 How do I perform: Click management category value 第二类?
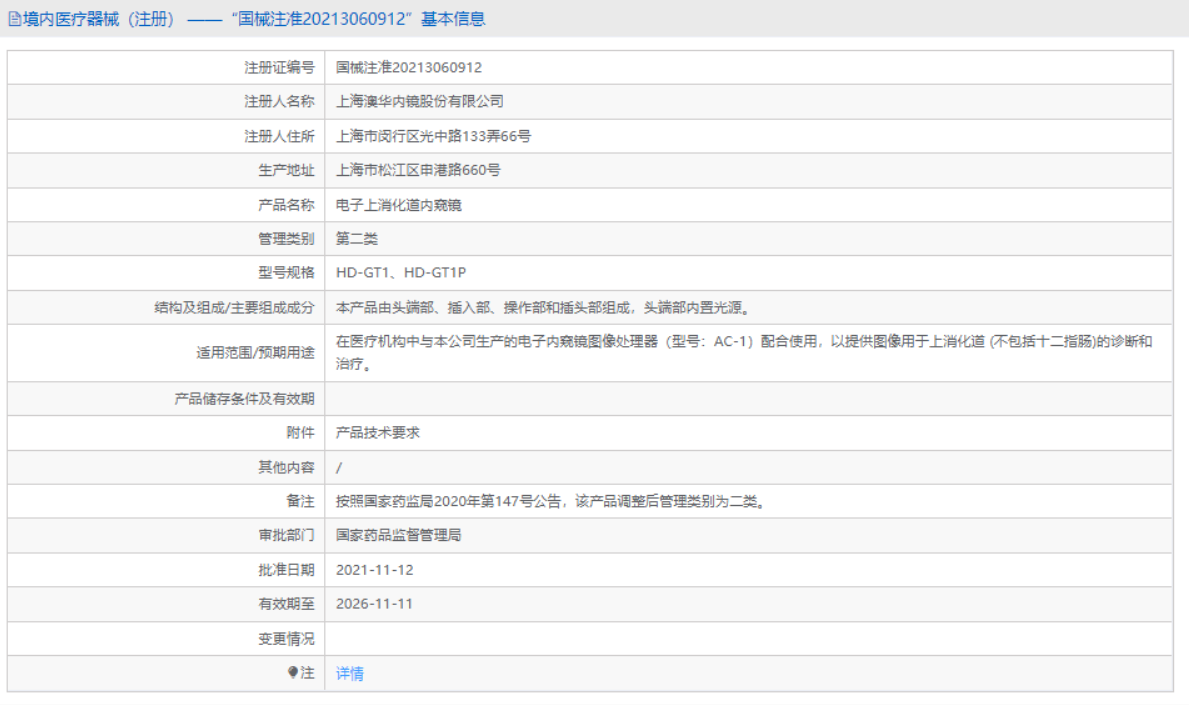coord(357,239)
